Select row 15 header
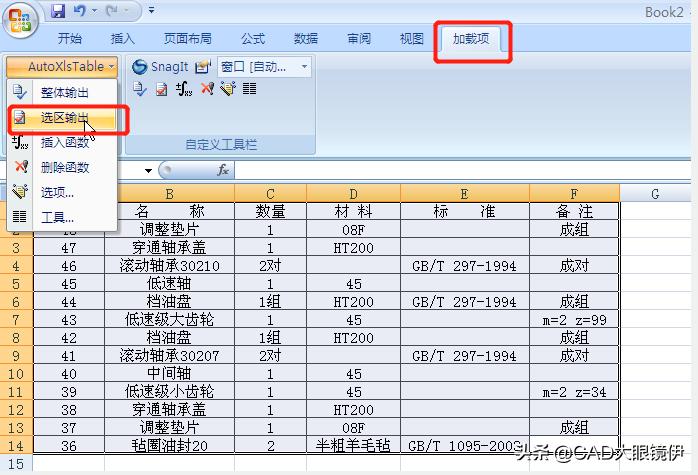Viewport: 698px width, 475px height. tap(16, 464)
